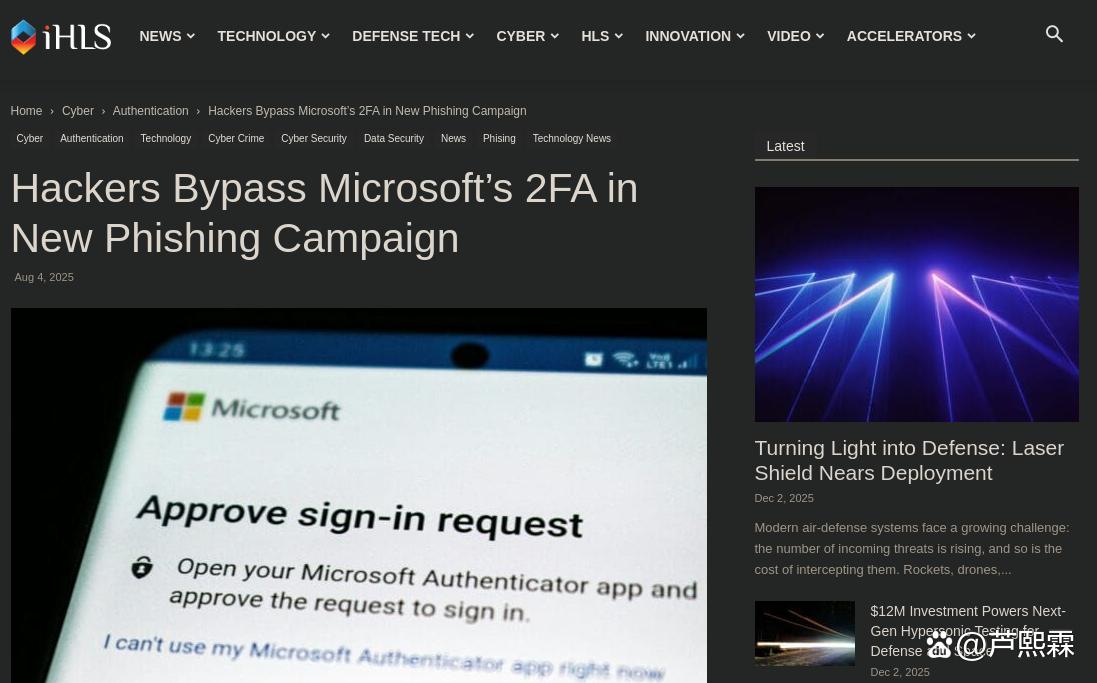Expand the VIDEO dropdown arrow
This screenshot has height=683, width=1097.
pos(820,36)
